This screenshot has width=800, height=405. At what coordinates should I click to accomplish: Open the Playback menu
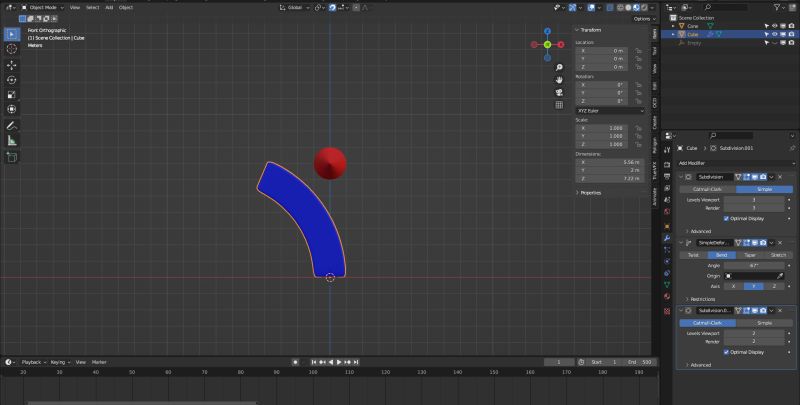coord(33,362)
